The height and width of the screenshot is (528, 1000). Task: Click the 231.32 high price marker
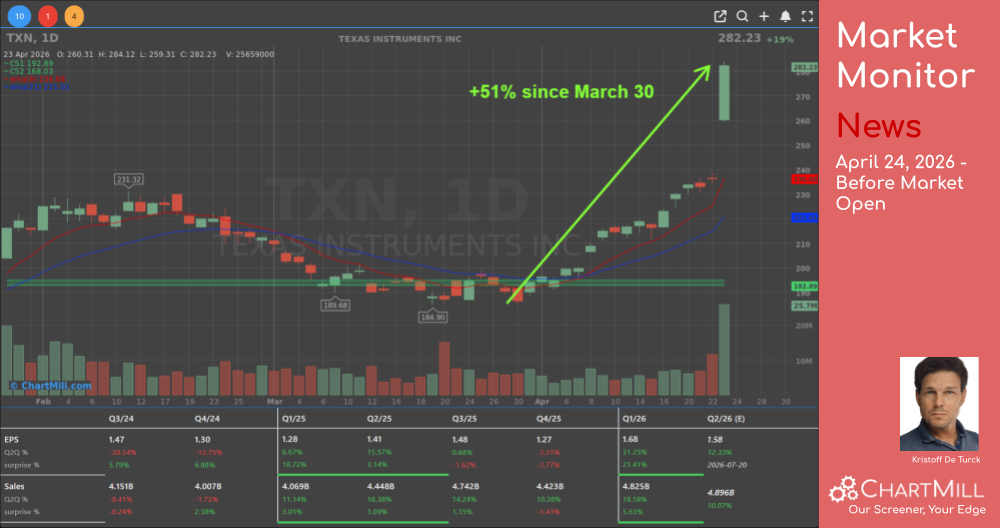[x=129, y=180]
